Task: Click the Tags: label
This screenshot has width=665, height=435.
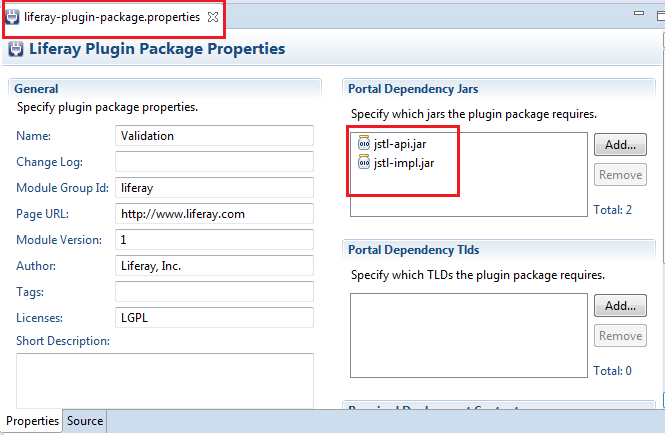Action: [x=30, y=292]
